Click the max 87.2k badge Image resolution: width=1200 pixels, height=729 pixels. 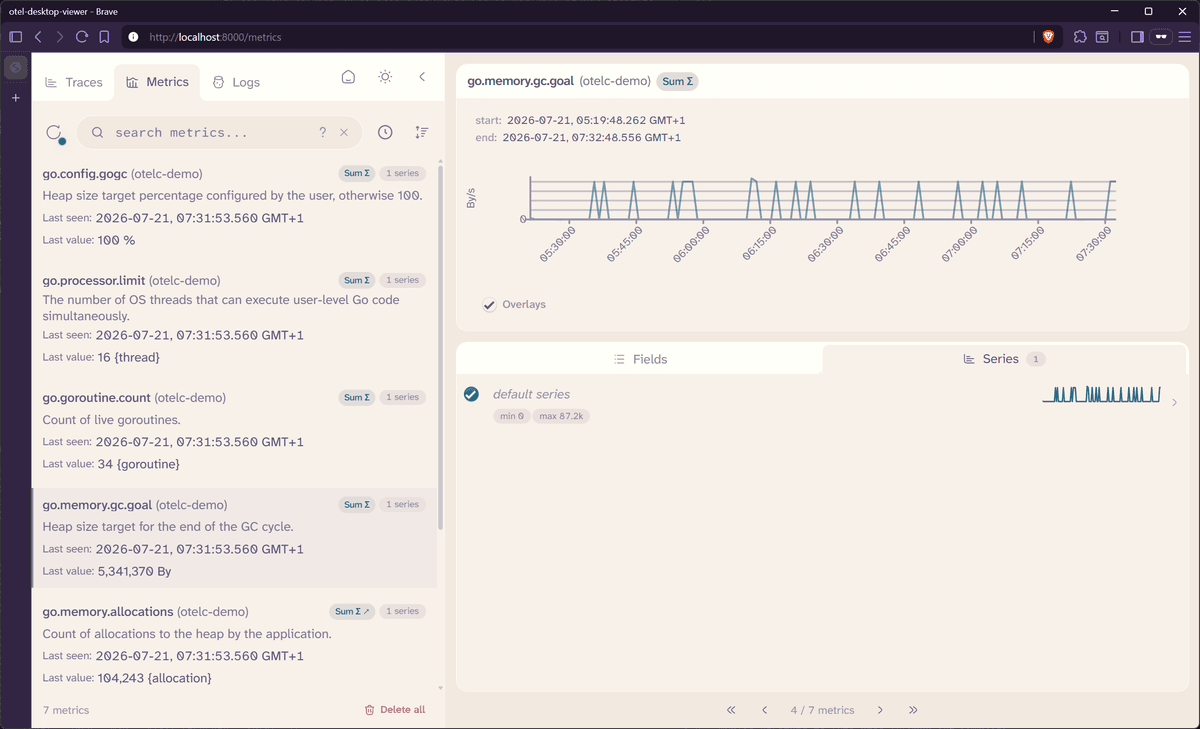[x=561, y=416]
